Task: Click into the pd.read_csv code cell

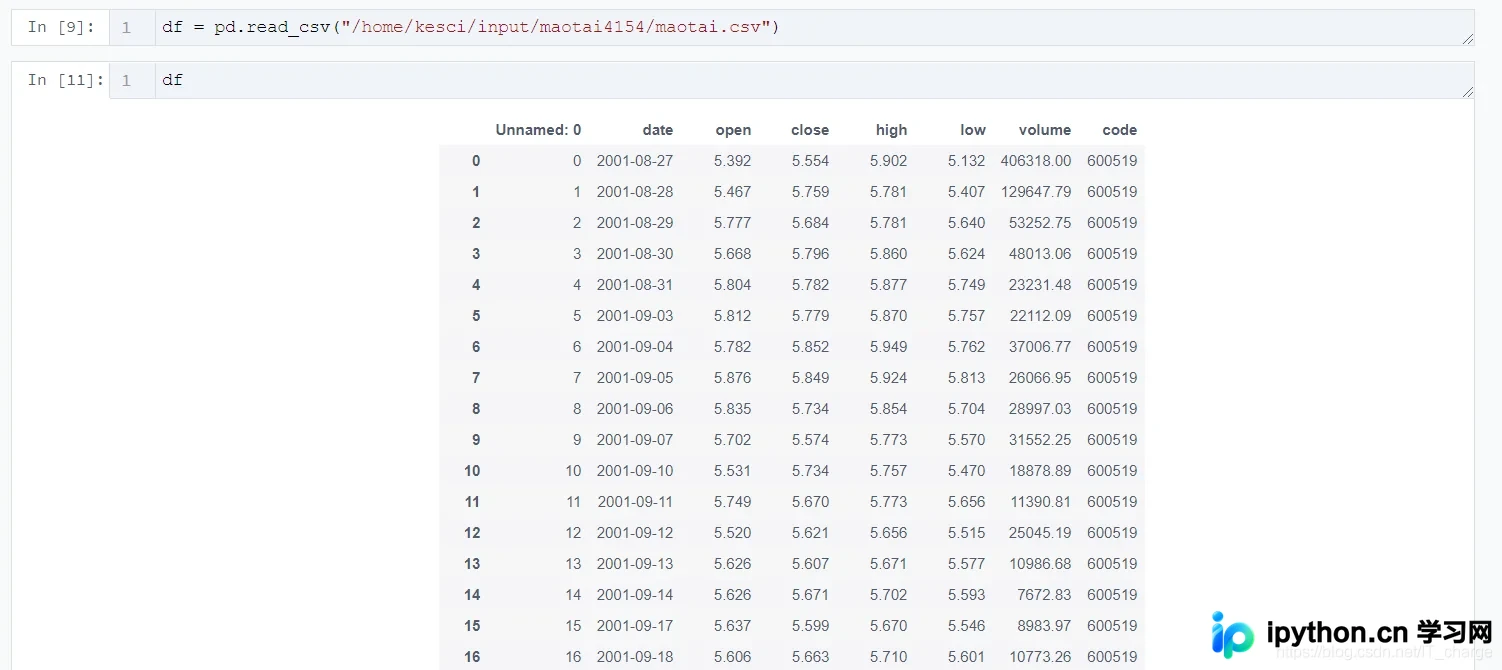Action: (x=814, y=27)
